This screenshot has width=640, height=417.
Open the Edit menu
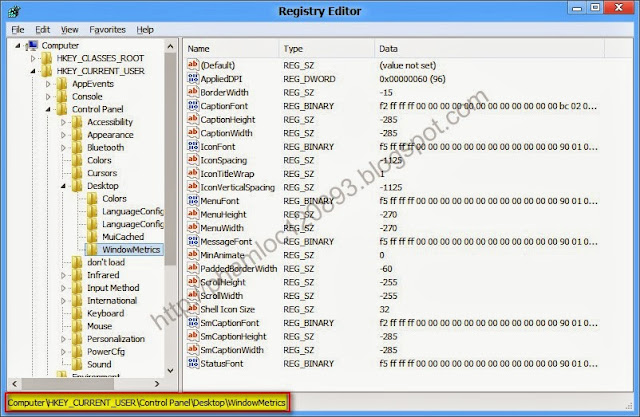42,30
